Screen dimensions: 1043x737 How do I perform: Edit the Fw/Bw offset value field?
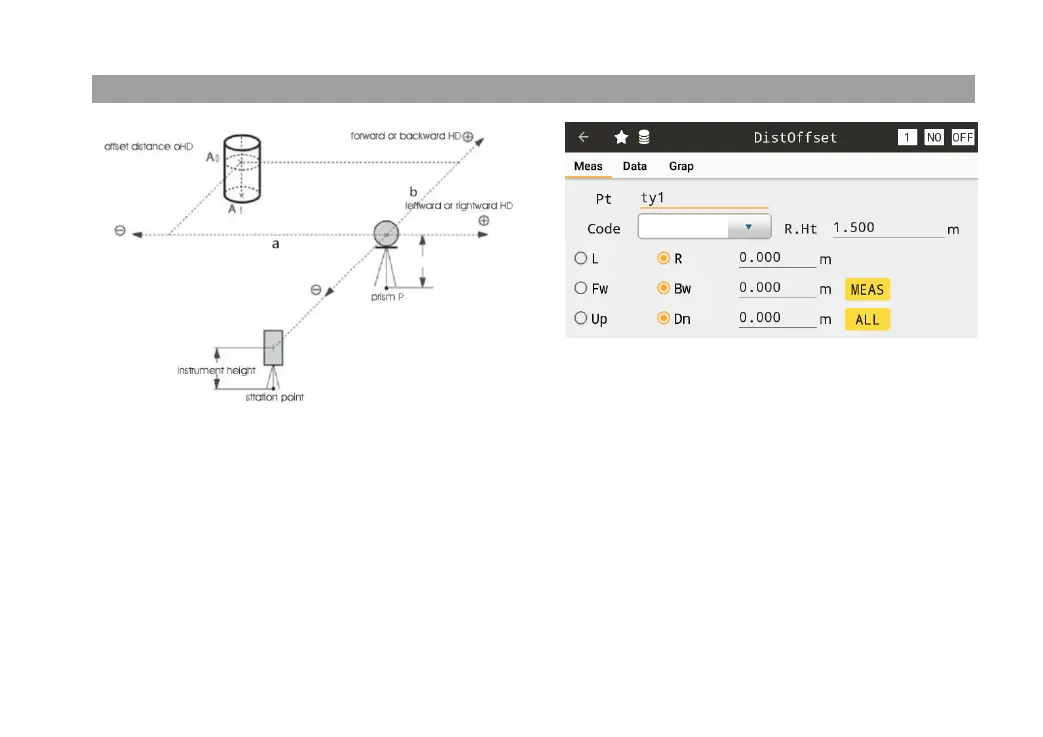[778, 288]
